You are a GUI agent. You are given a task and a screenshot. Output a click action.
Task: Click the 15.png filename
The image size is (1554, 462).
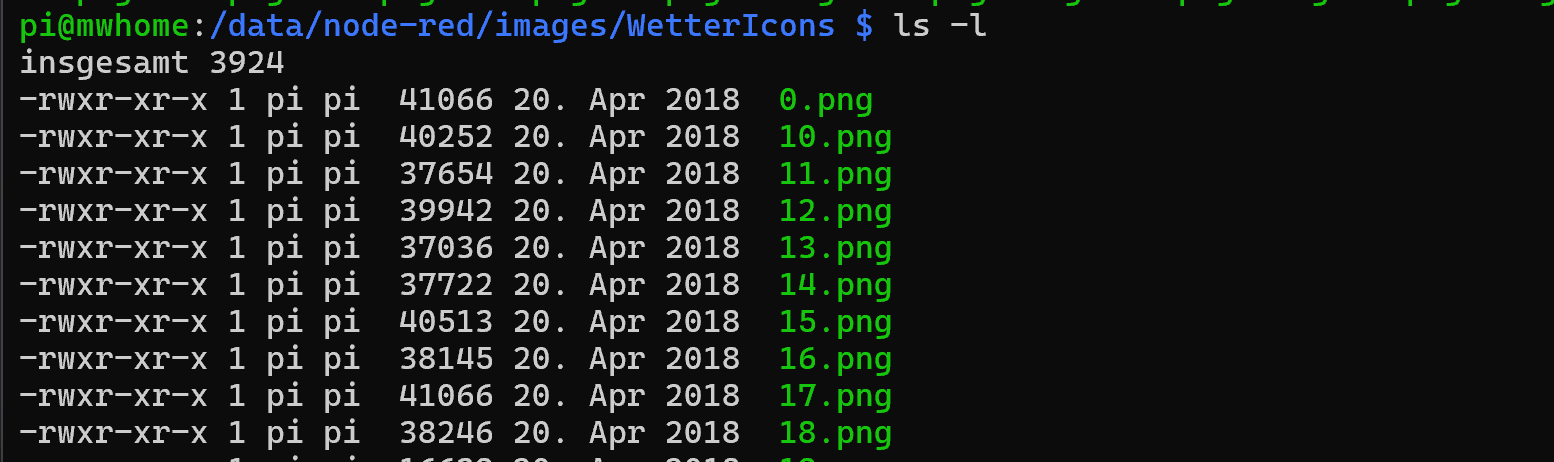pyautogui.click(x=835, y=322)
